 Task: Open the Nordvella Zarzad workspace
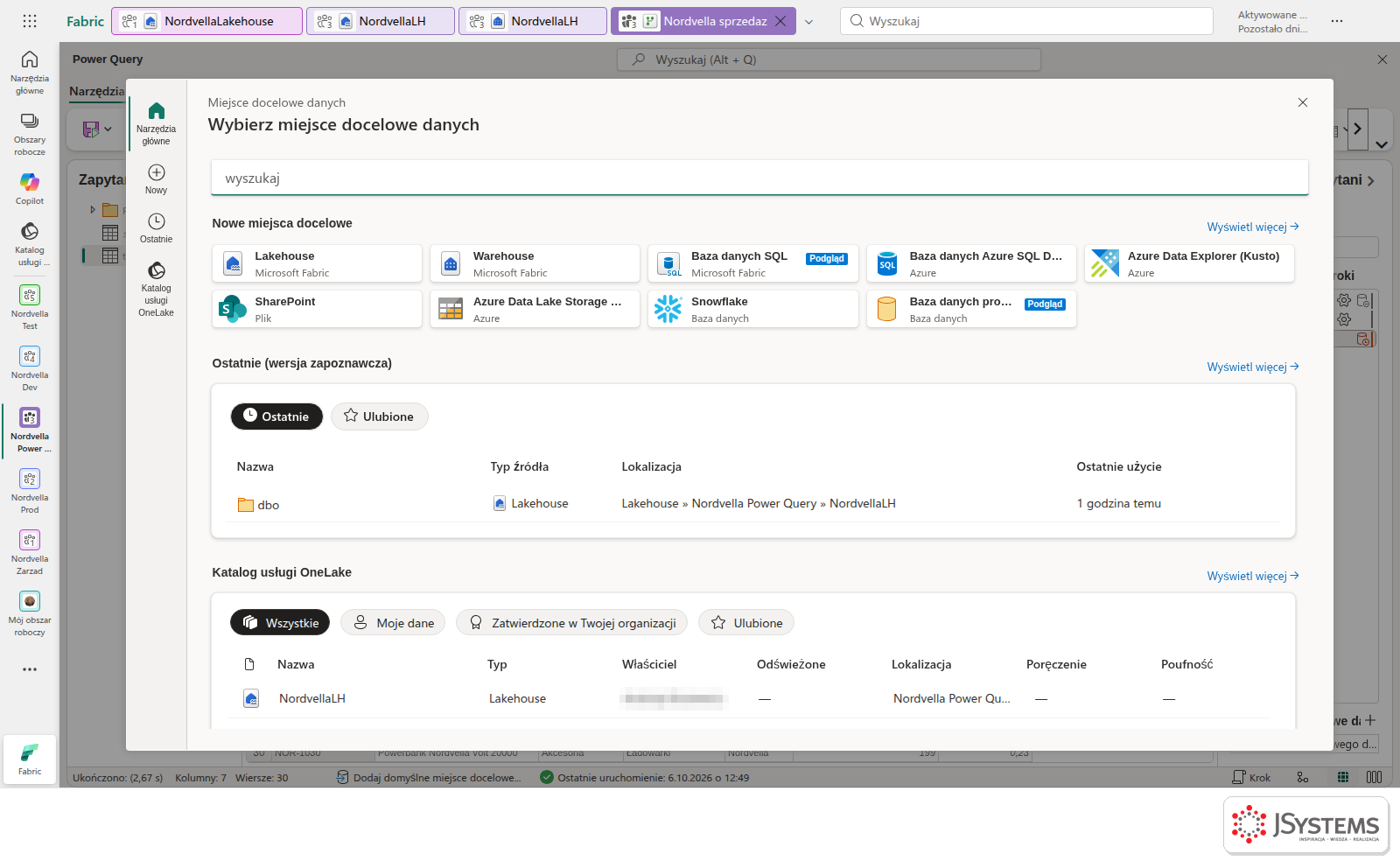30,552
